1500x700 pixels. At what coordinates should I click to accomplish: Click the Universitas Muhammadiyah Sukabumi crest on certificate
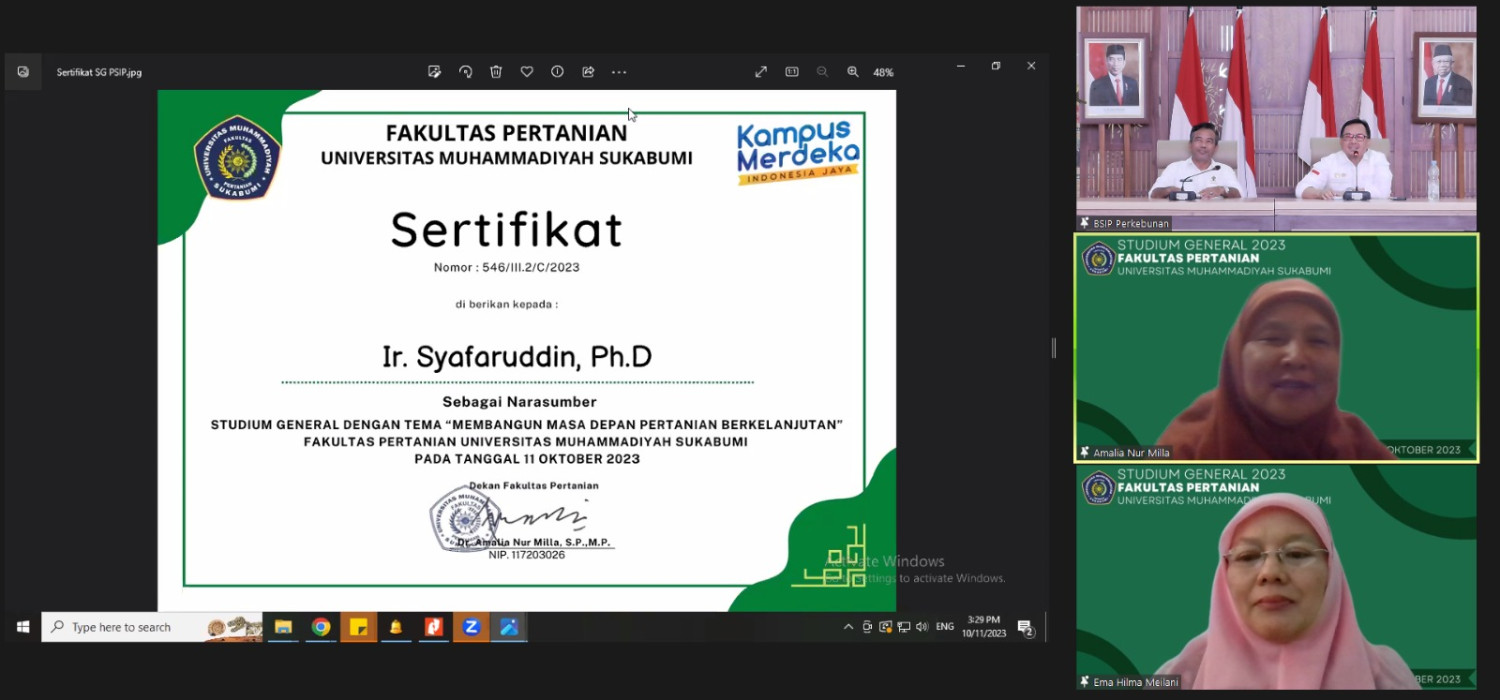pos(238,158)
